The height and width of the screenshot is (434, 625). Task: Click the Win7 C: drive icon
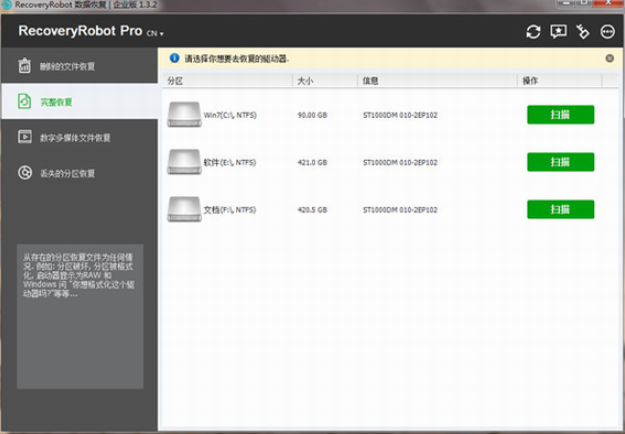(184, 114)
